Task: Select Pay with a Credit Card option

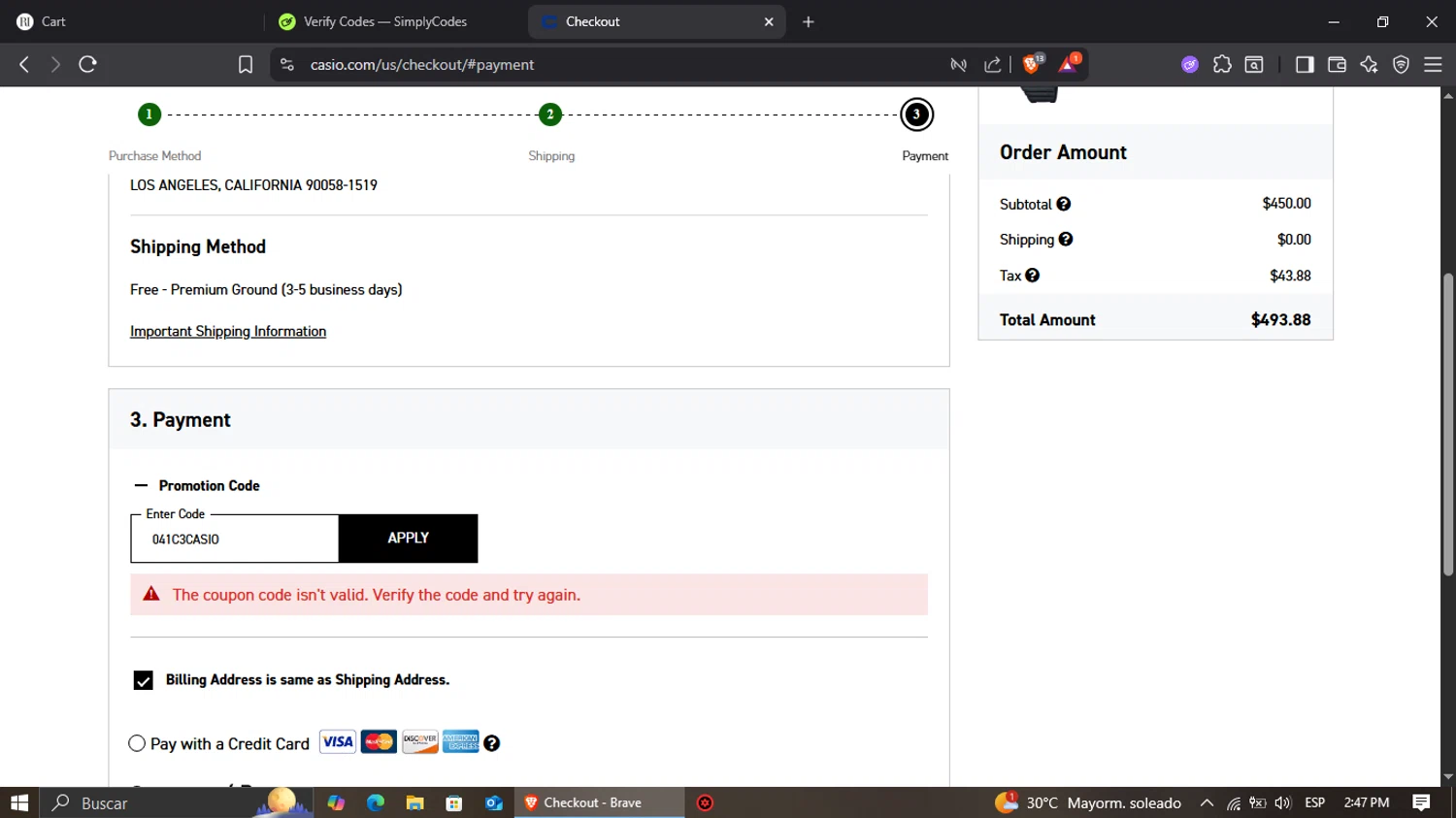Action: 137,743
